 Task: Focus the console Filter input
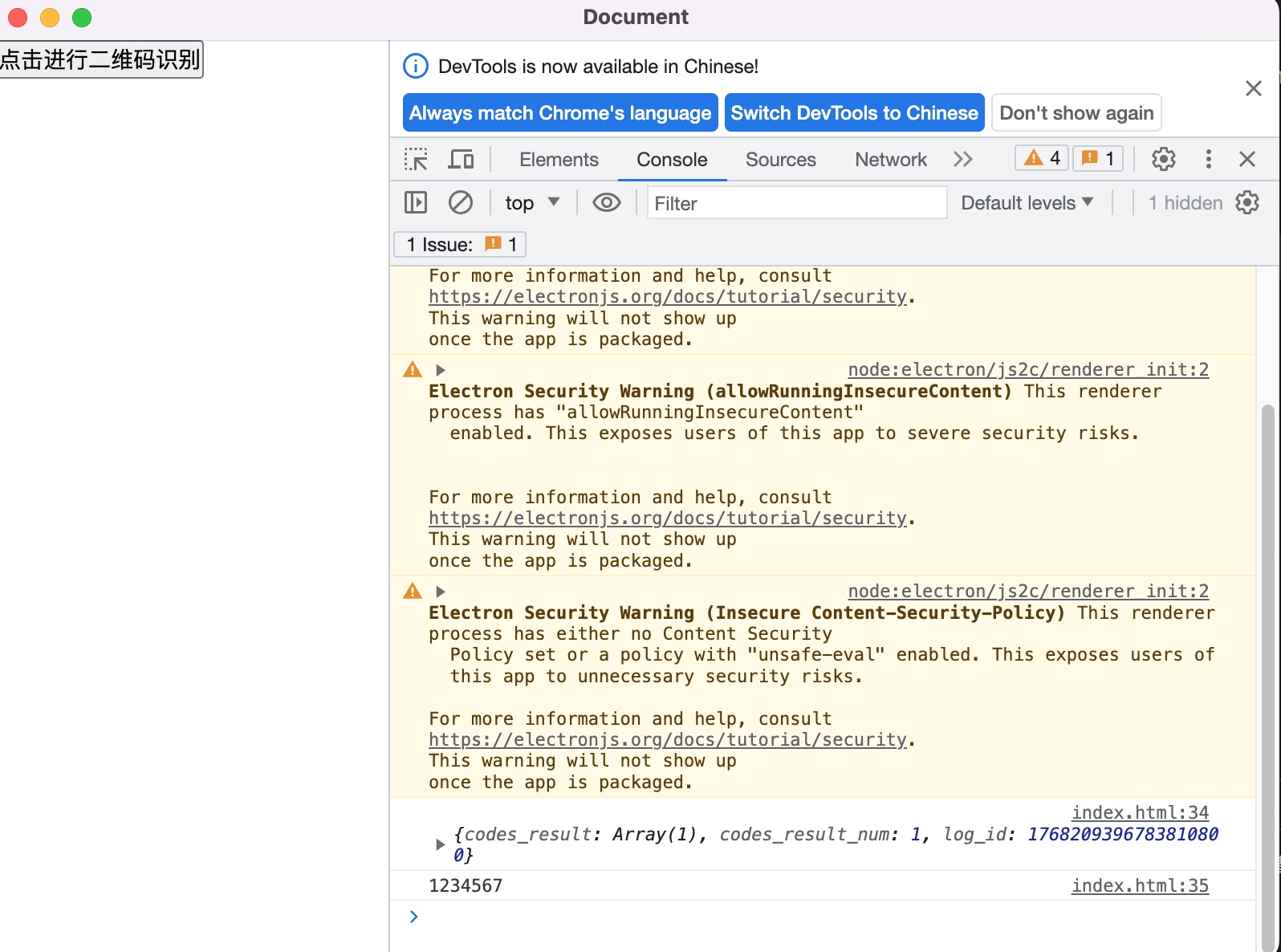(797, 202)
